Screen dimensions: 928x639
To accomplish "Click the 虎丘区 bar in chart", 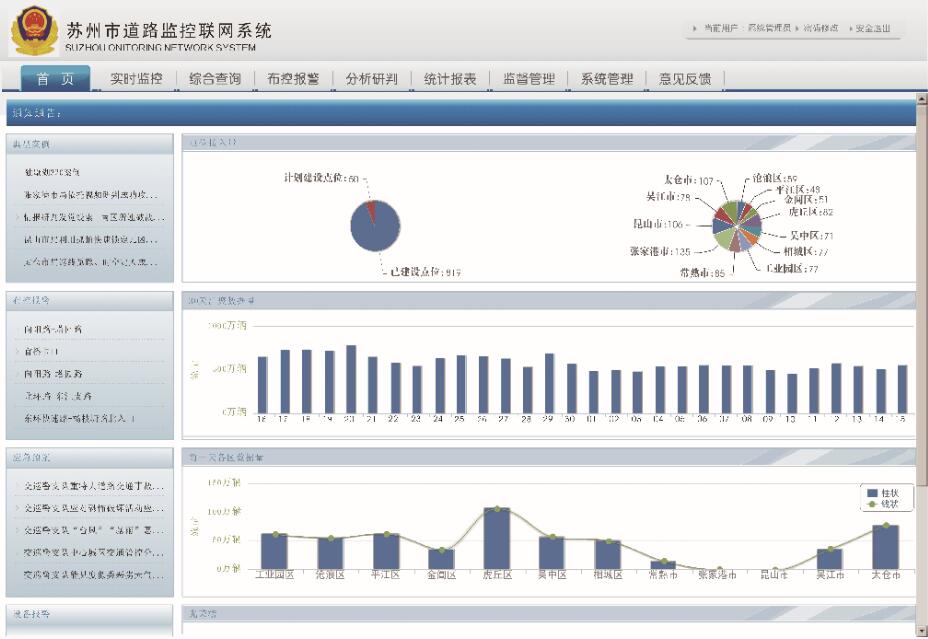I will 497,538.
